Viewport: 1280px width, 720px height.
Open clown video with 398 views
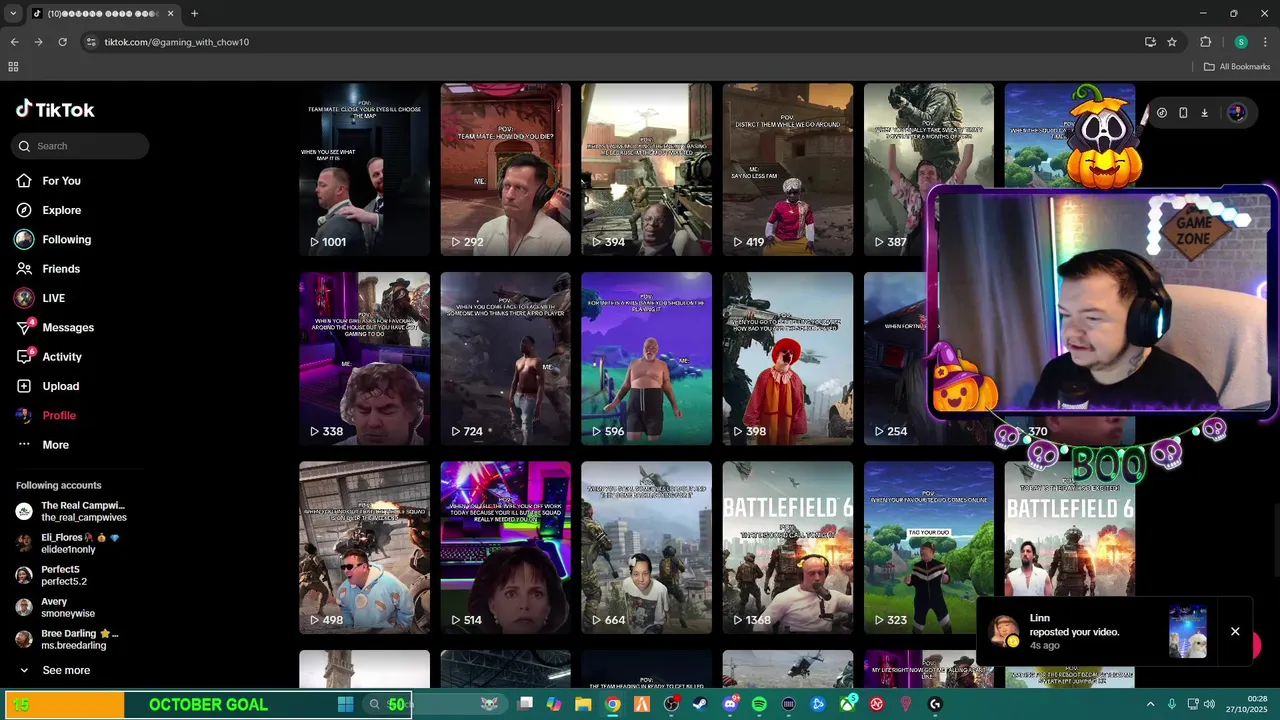click(788, 358)
